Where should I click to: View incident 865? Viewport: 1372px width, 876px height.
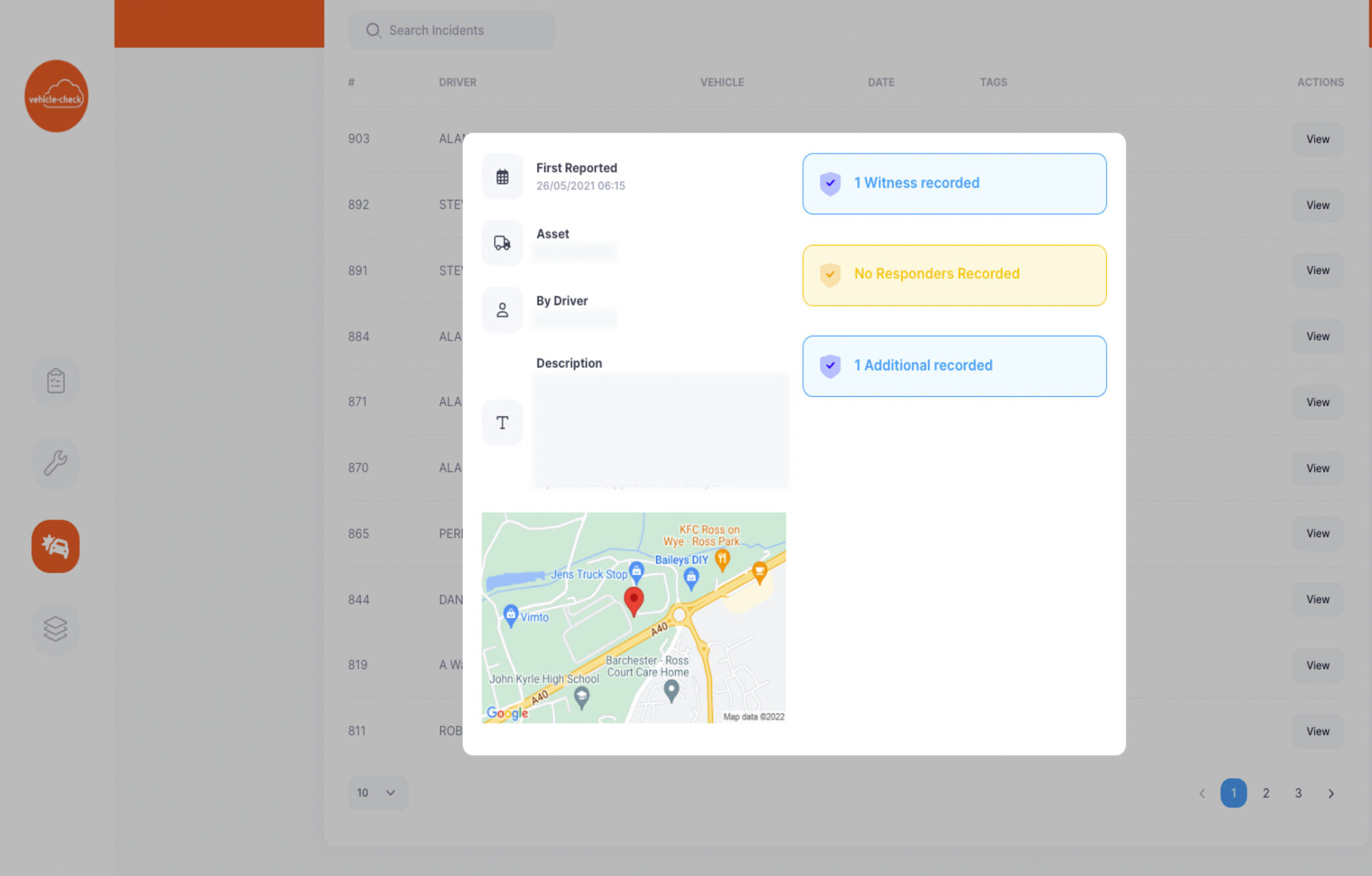[1318, 534]
